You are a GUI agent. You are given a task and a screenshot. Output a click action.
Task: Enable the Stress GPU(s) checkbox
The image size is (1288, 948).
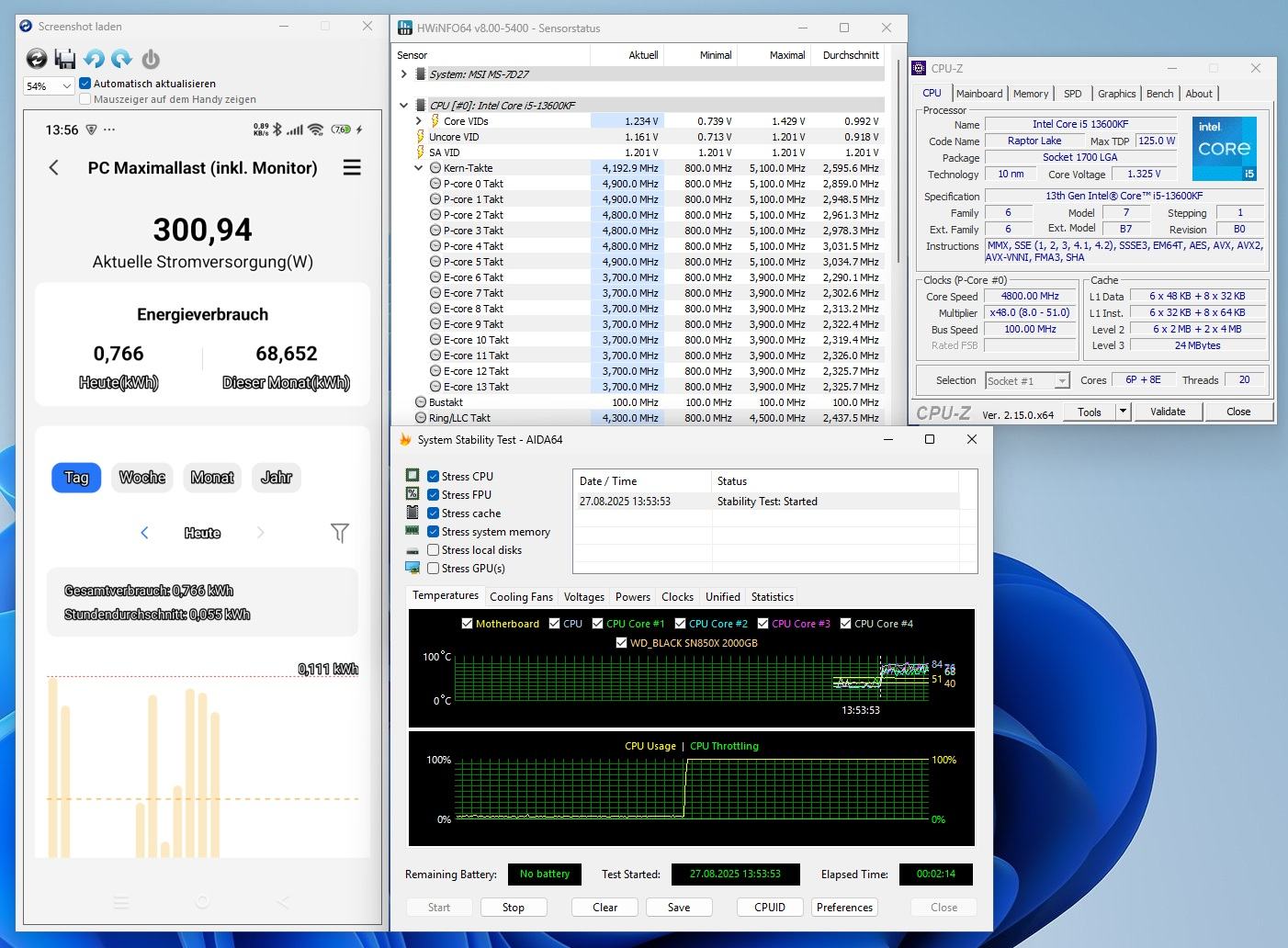pos(433,569)
